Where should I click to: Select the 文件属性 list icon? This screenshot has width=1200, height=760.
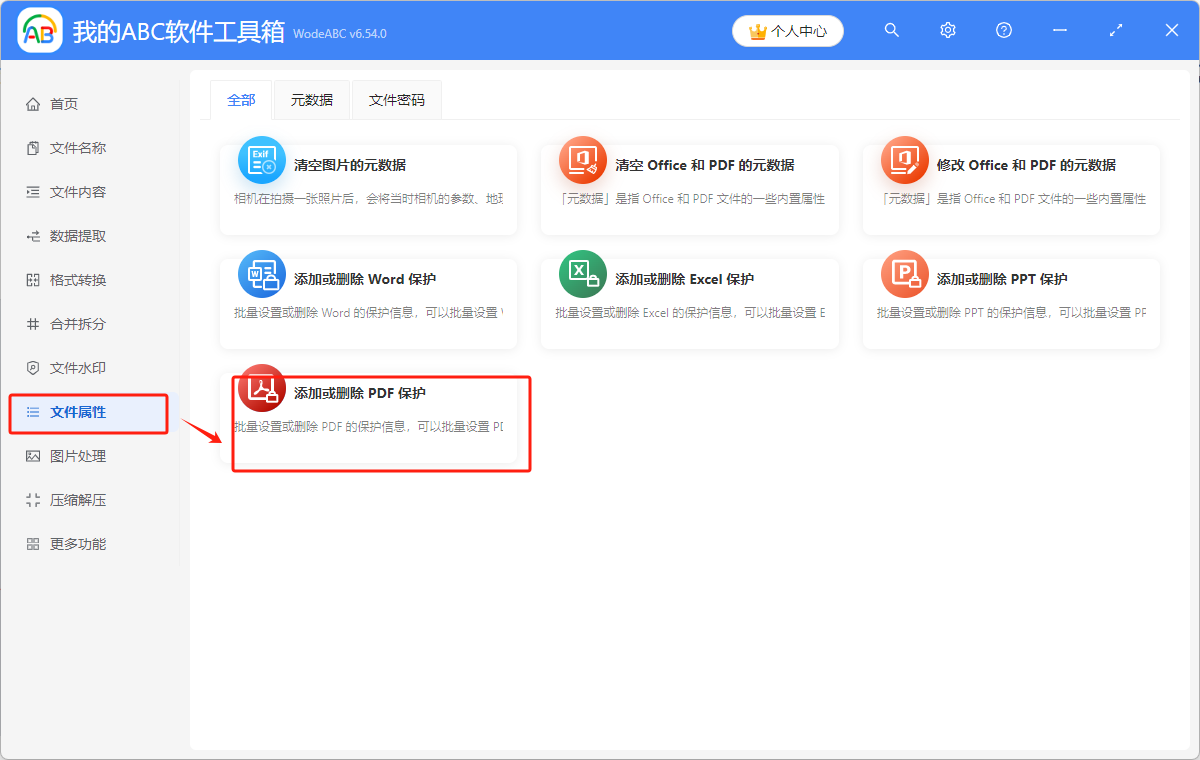pos(33,412)
